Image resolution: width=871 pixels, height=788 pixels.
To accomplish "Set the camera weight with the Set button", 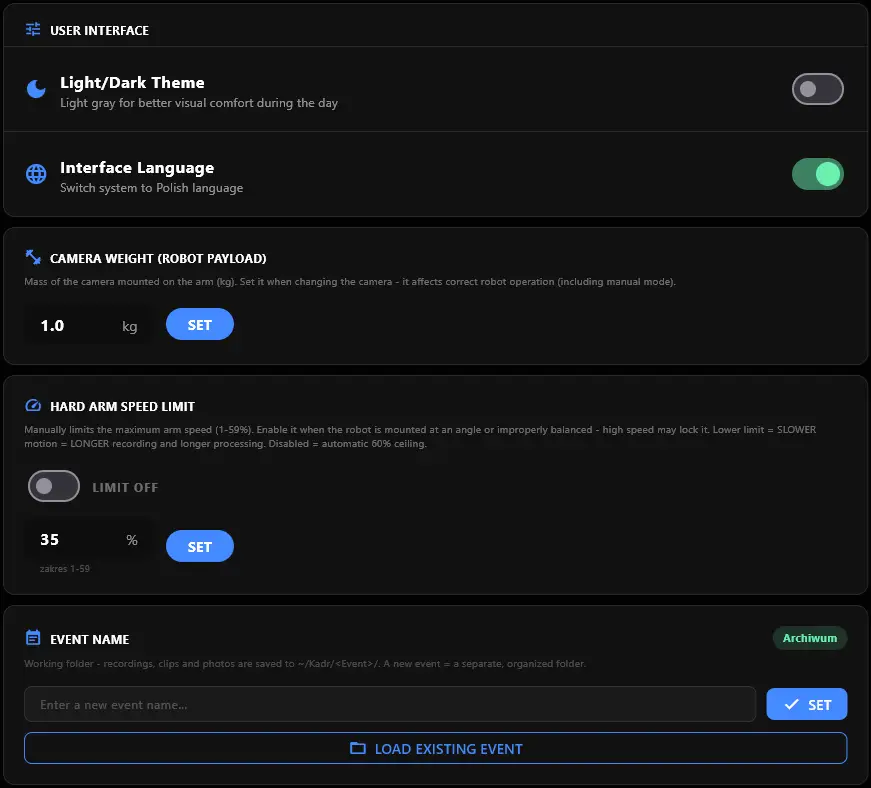I will click(199, 324).
